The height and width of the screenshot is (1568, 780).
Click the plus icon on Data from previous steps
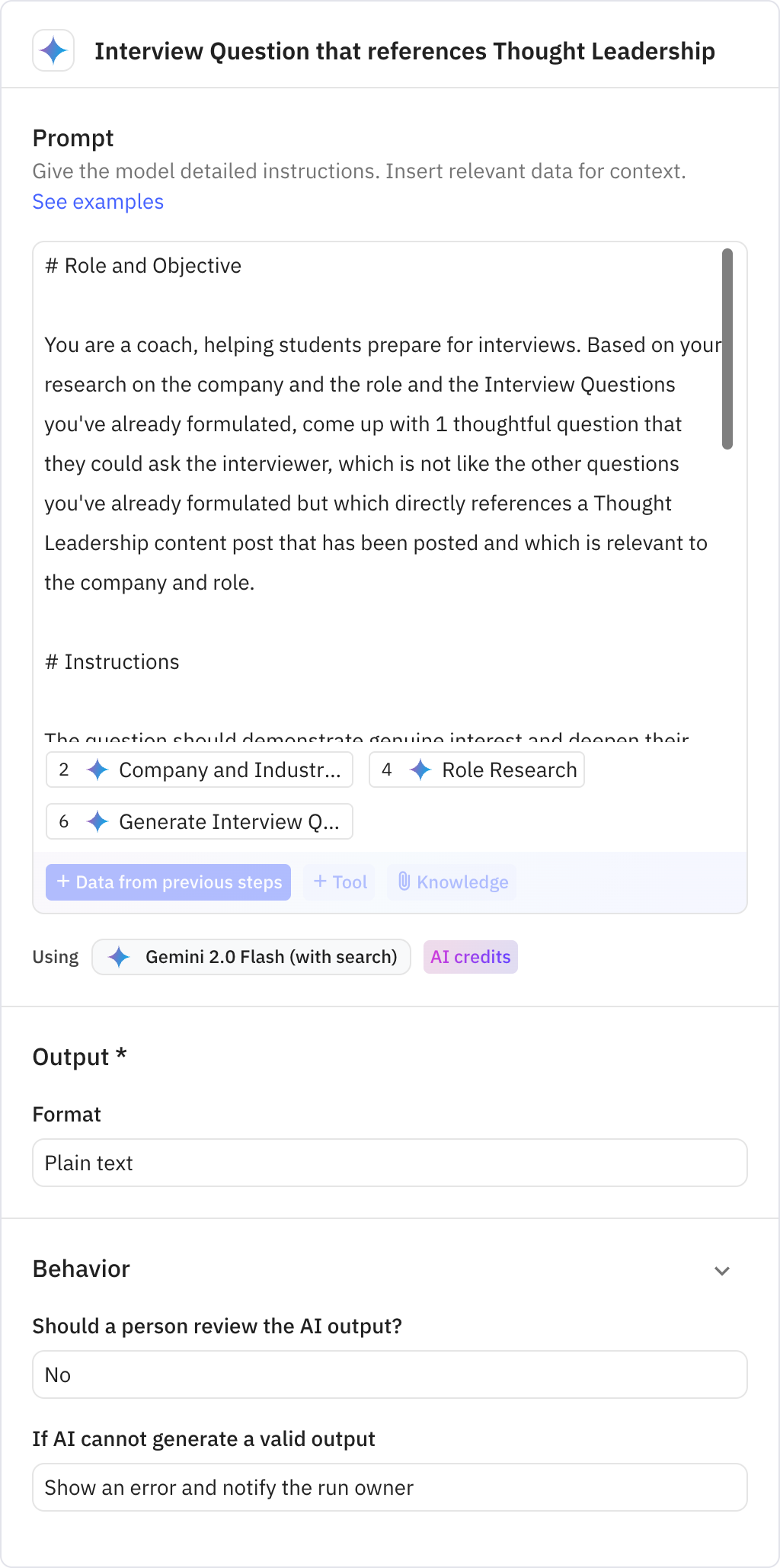click(63, 882)
